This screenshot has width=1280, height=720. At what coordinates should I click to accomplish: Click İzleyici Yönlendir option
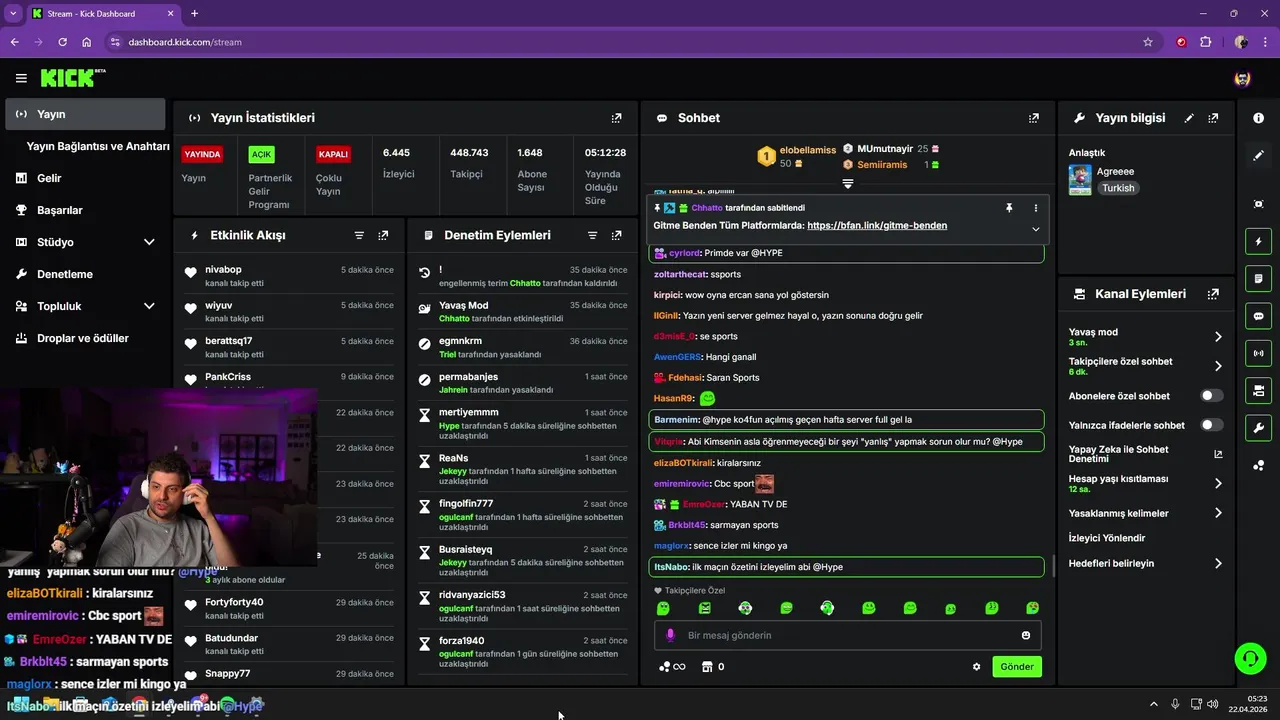(1107, 538)
